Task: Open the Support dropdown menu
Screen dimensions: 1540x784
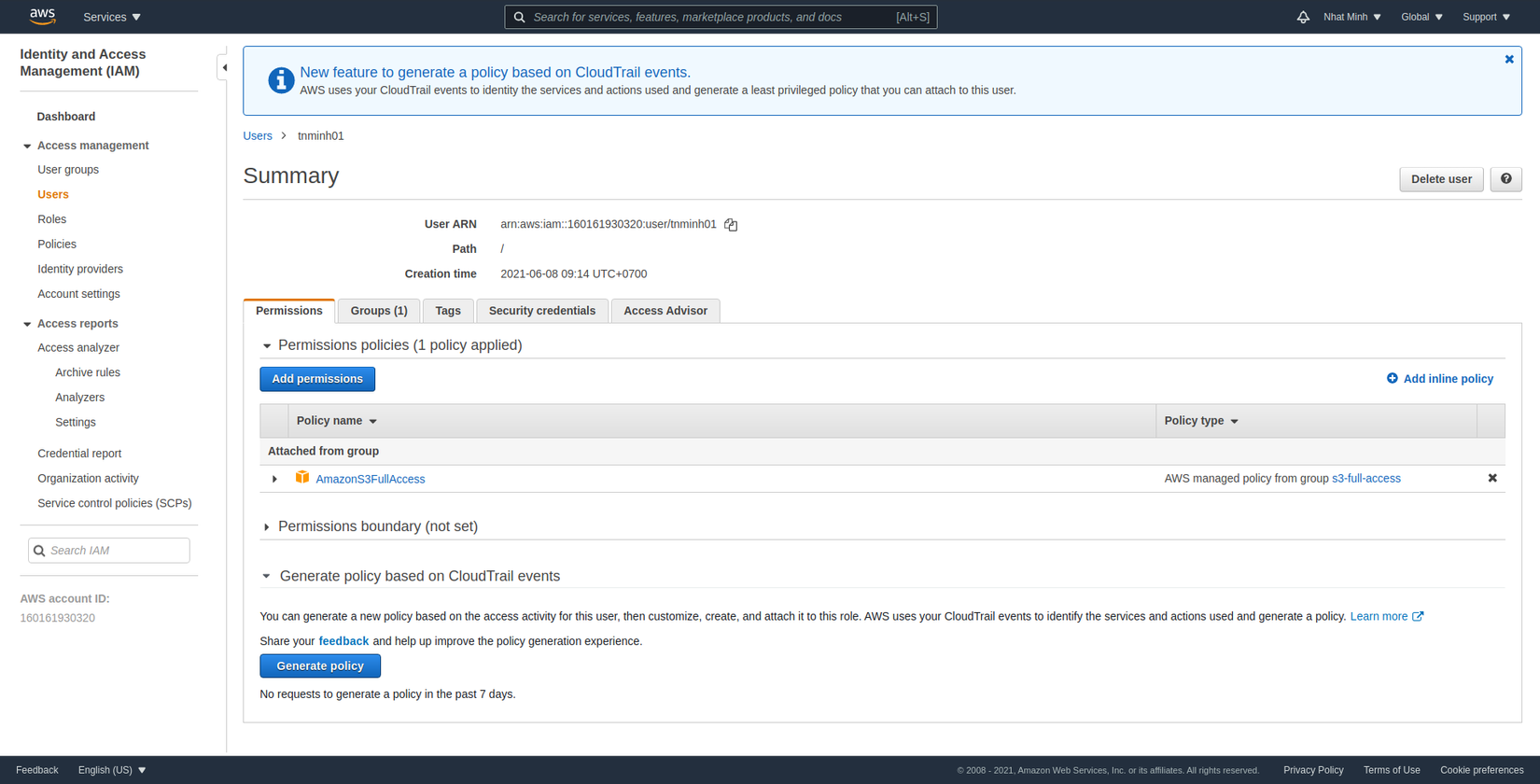Action: point(1486,17)
